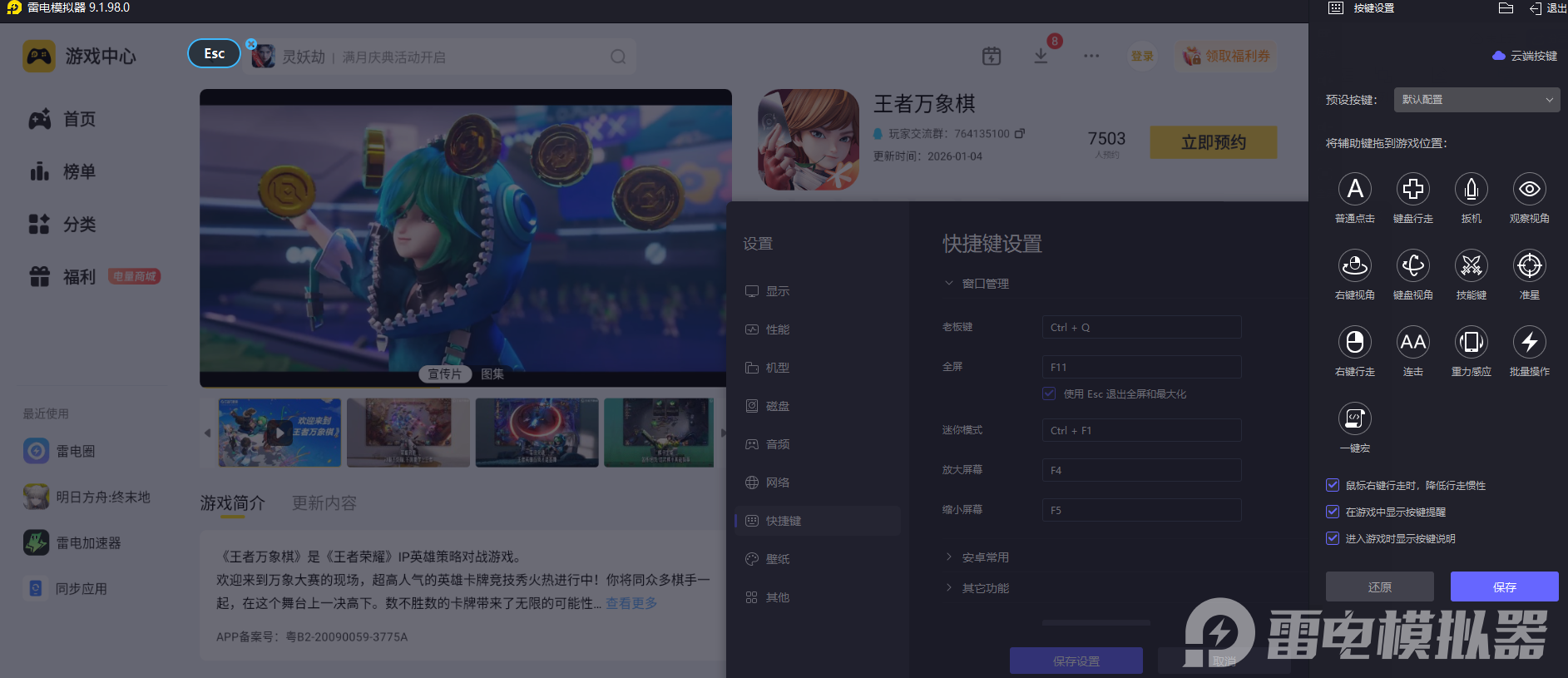Switch to 图集 gallery tab
Screen dimensions: 1568x678
[492, 374]
